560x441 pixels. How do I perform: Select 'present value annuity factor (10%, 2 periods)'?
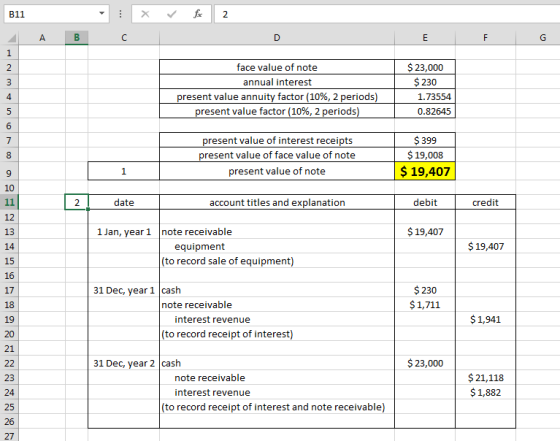(277, 97)
